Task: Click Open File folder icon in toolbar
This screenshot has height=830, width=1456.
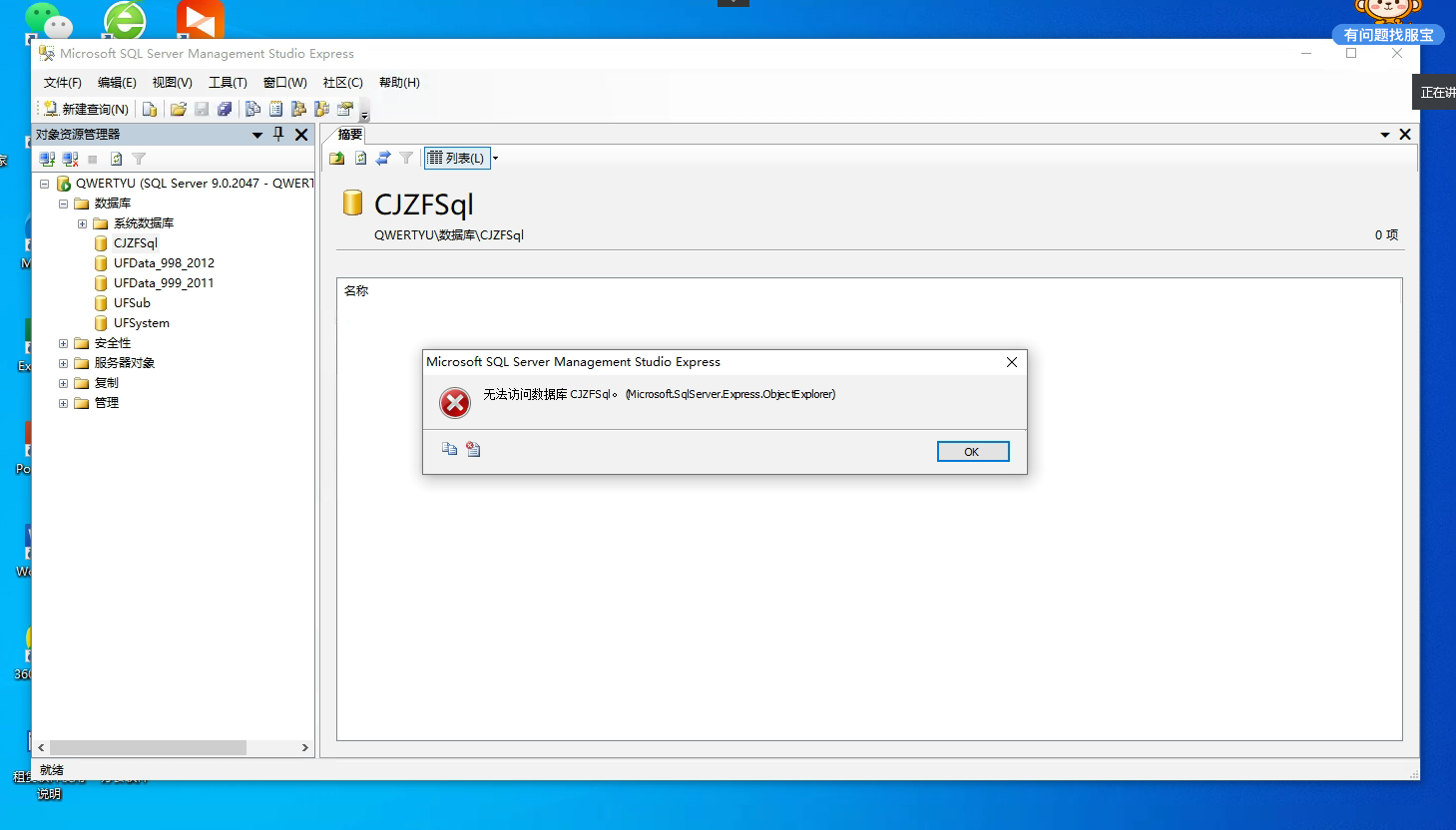Action: (179, 109)
